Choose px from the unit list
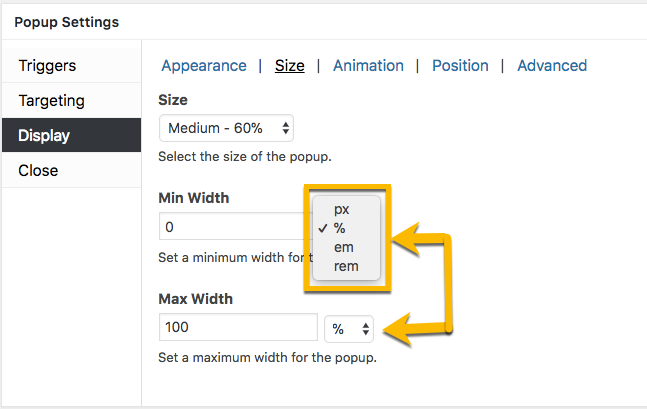The width and height of the screenshot is (647, 409). click(x=342, y=210)
